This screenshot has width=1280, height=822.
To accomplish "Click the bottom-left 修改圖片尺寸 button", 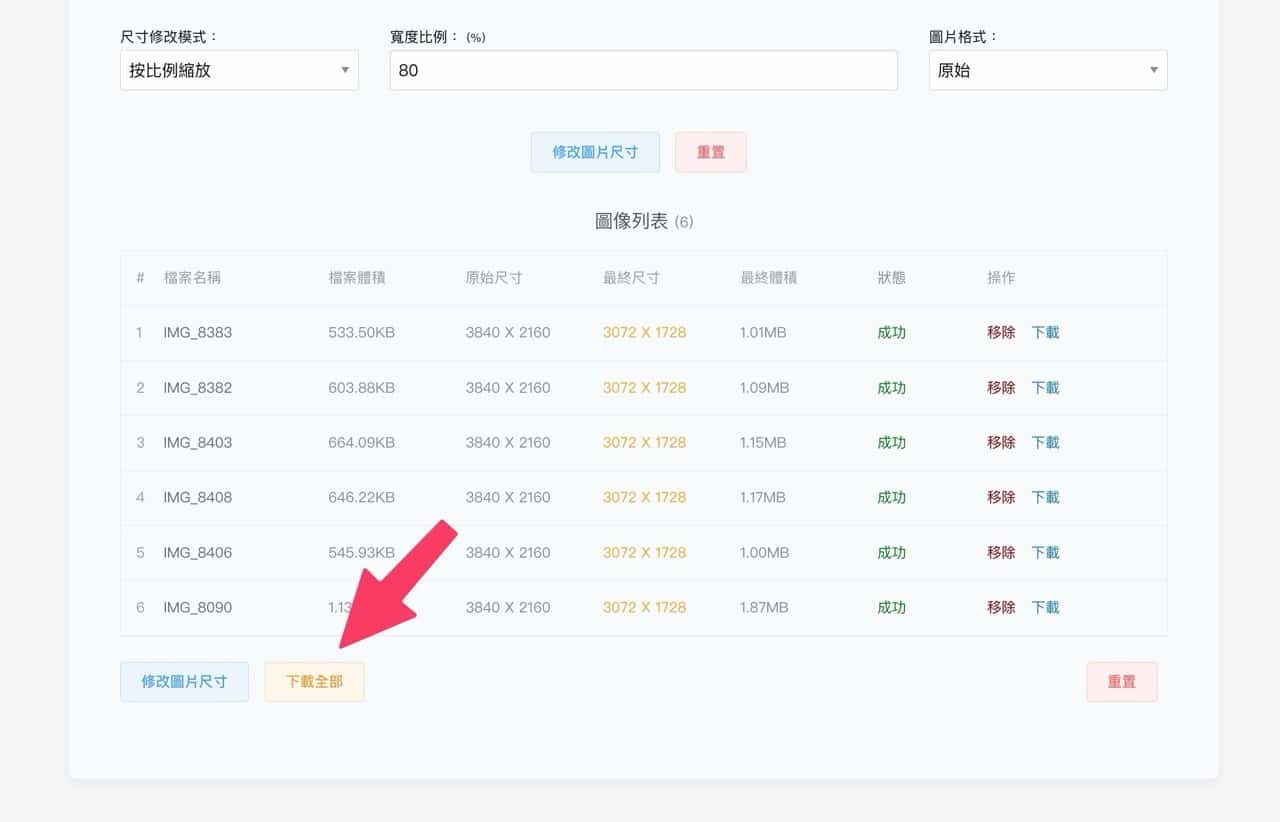I will click(x=184, y=682).
